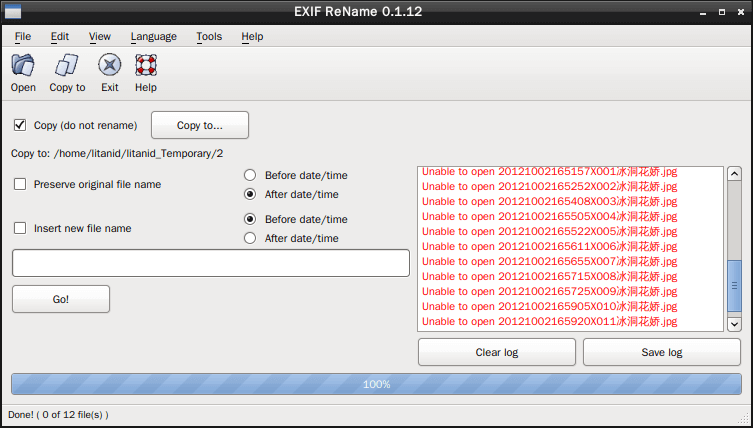The image size is (753, 428).
Task: Click the Copy to path /home/litanid/litanid_Temporary/2
Action: coord(139,154)
